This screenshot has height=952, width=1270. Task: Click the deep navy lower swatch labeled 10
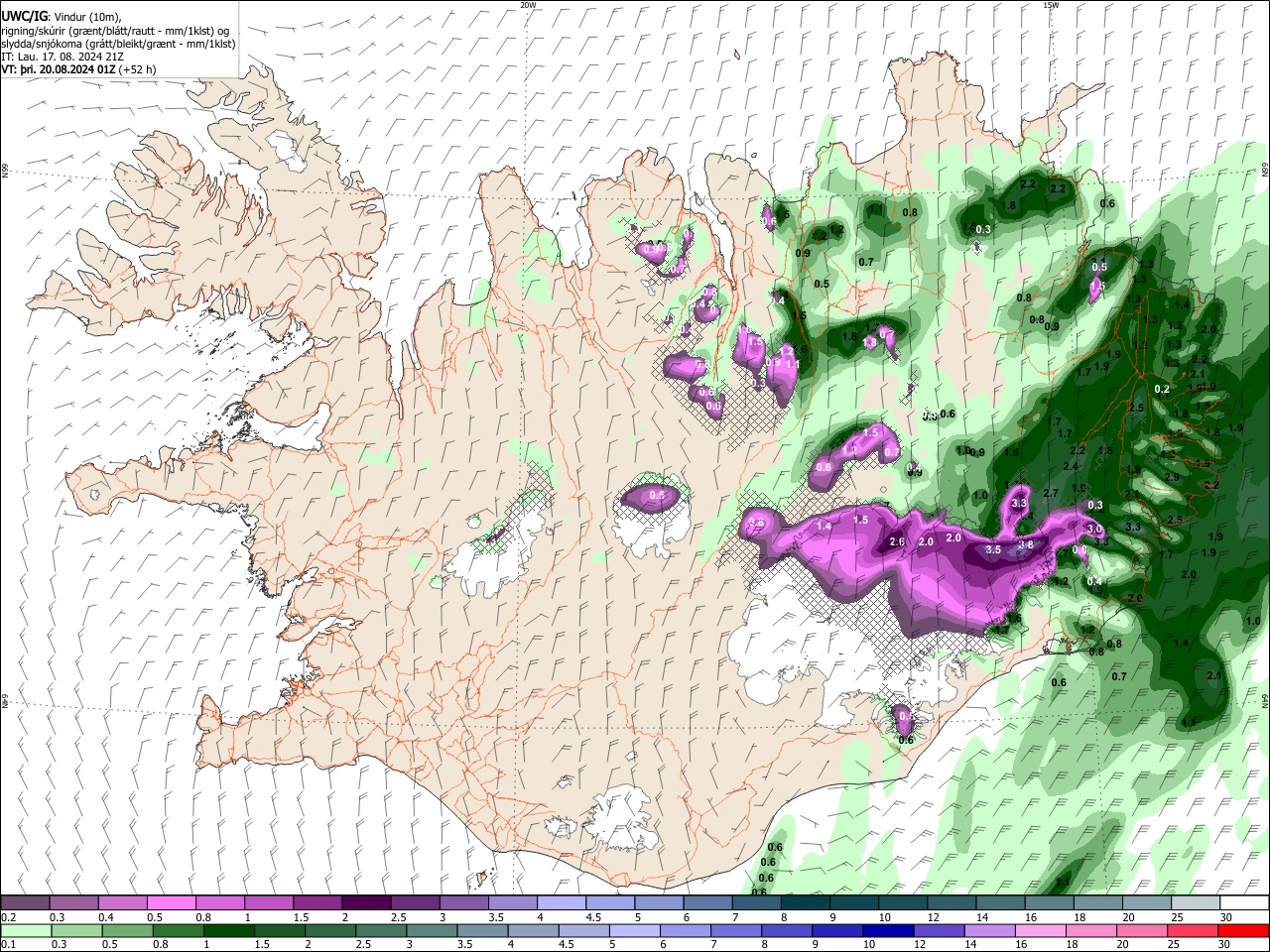886,931
